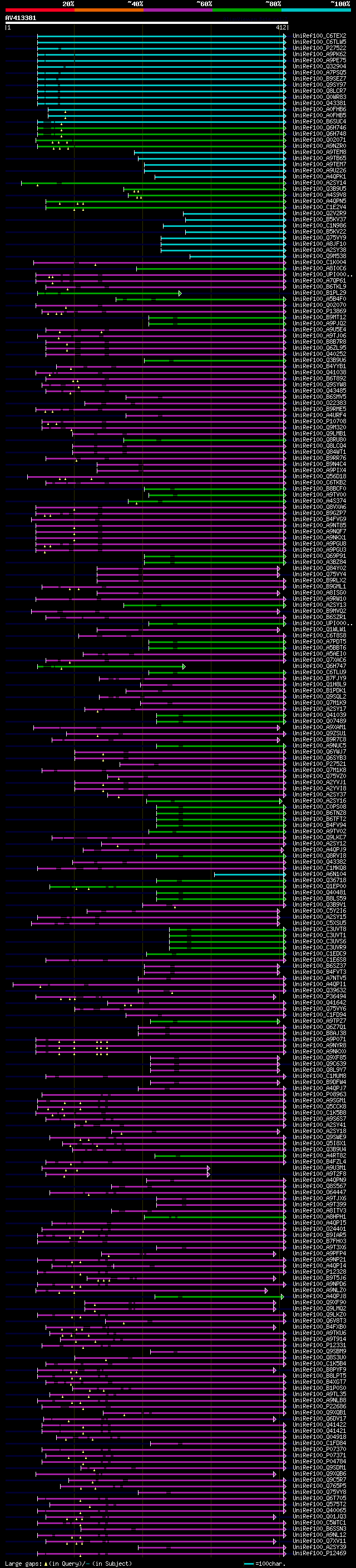Open hit UniRef100_P27522
The image size is (356, 1568).
click(319, 48)
